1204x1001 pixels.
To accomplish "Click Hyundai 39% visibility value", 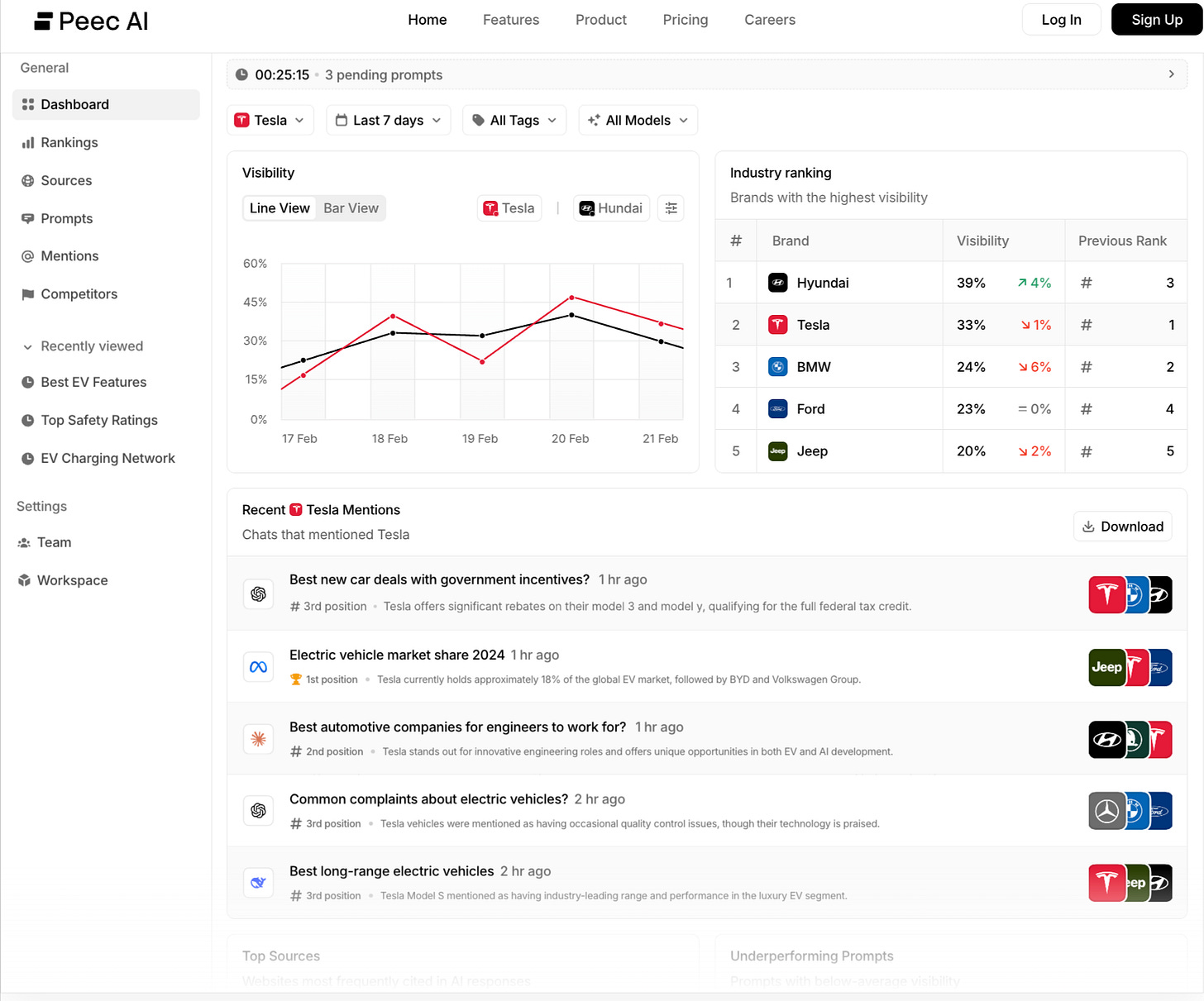I will pyautogui.click(x=971, y=283).
